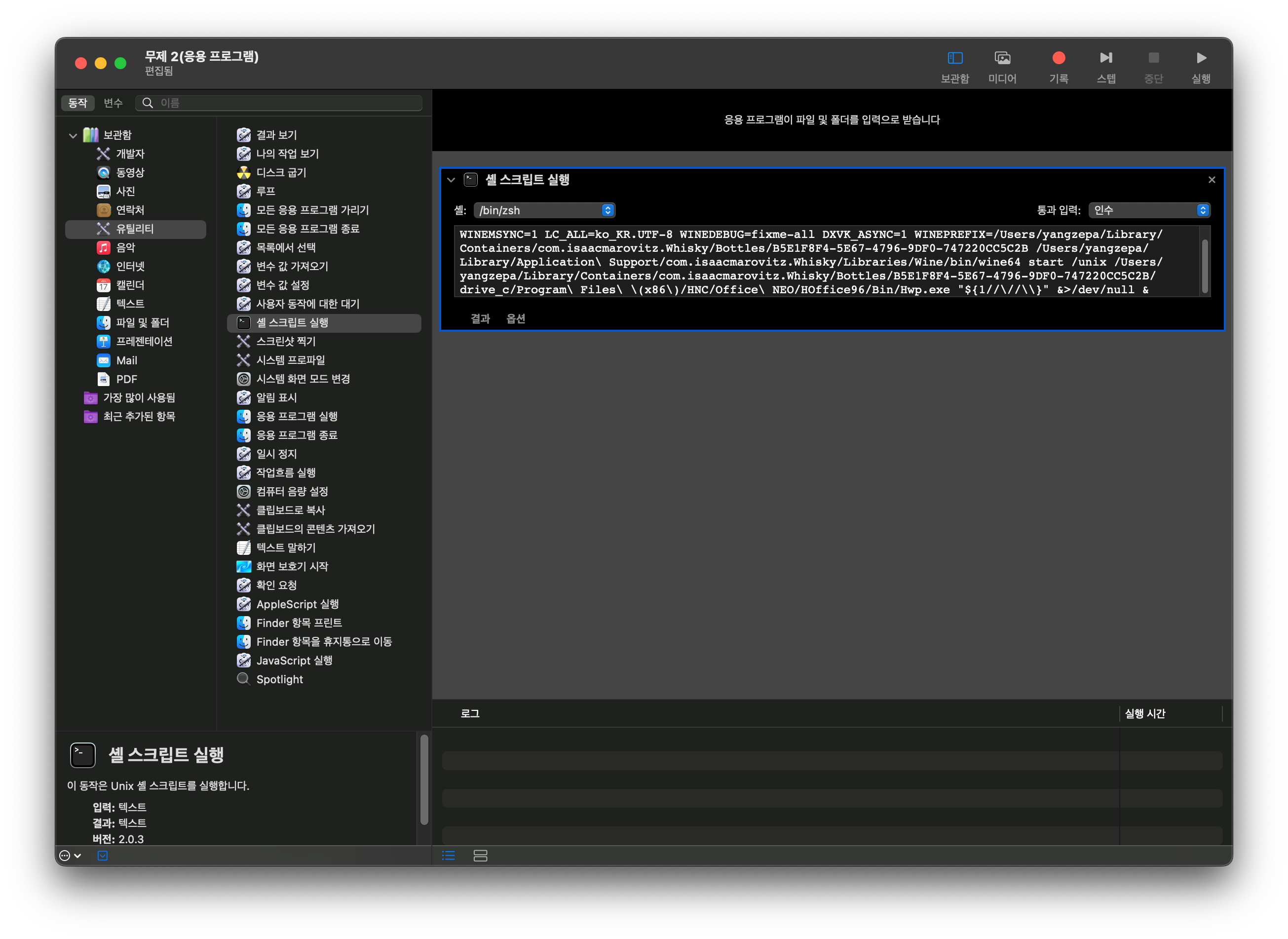Click 옵션 under the shell script
Image resolution: width=1288 pixels, height=939 pixels.
515,319
